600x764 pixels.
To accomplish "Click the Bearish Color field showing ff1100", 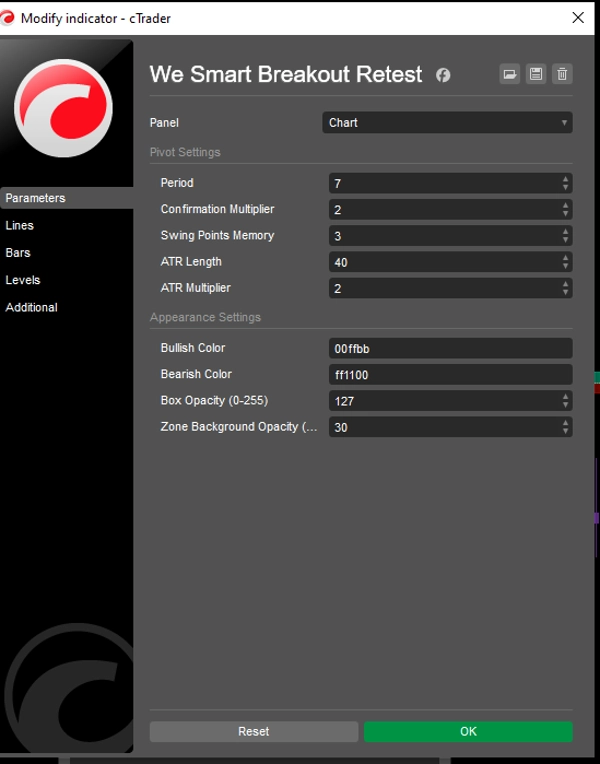I will coord(449,374).
